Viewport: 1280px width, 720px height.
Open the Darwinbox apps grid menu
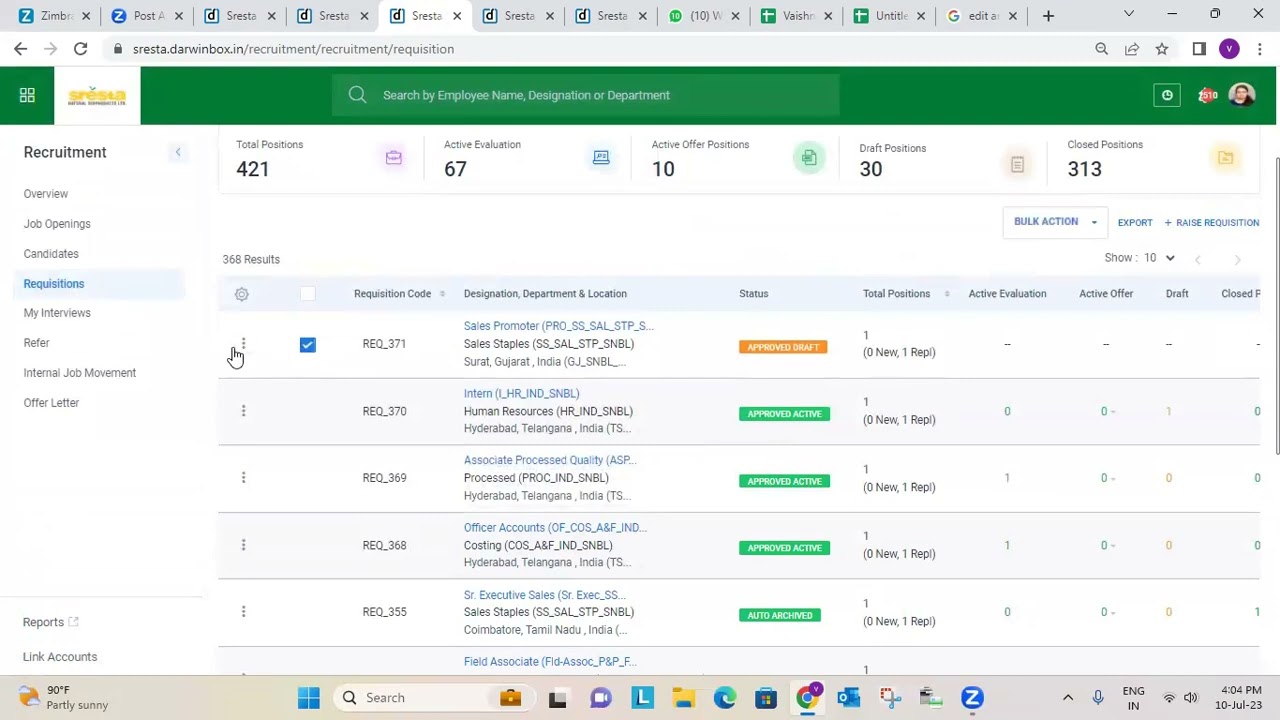click(x=27, y=95)
